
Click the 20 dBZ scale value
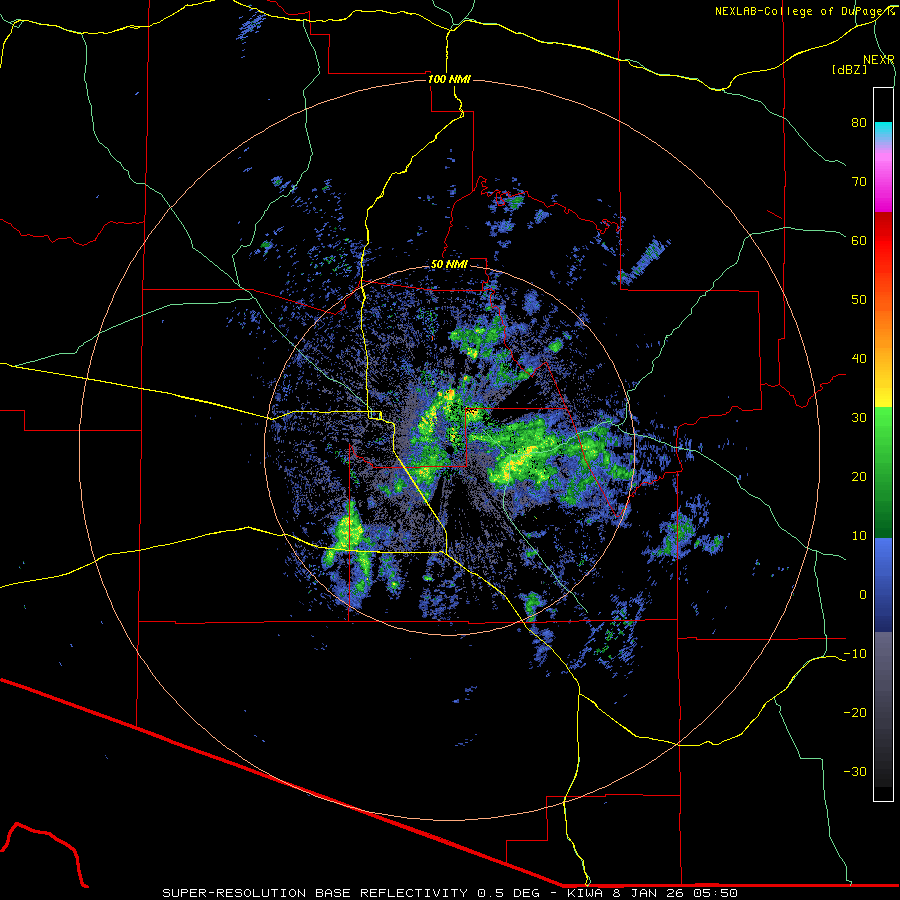859,477
